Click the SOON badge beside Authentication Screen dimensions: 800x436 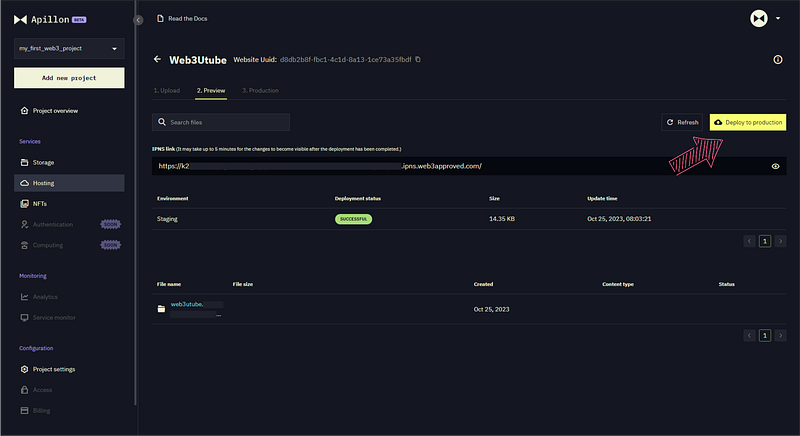click(111, 224)
